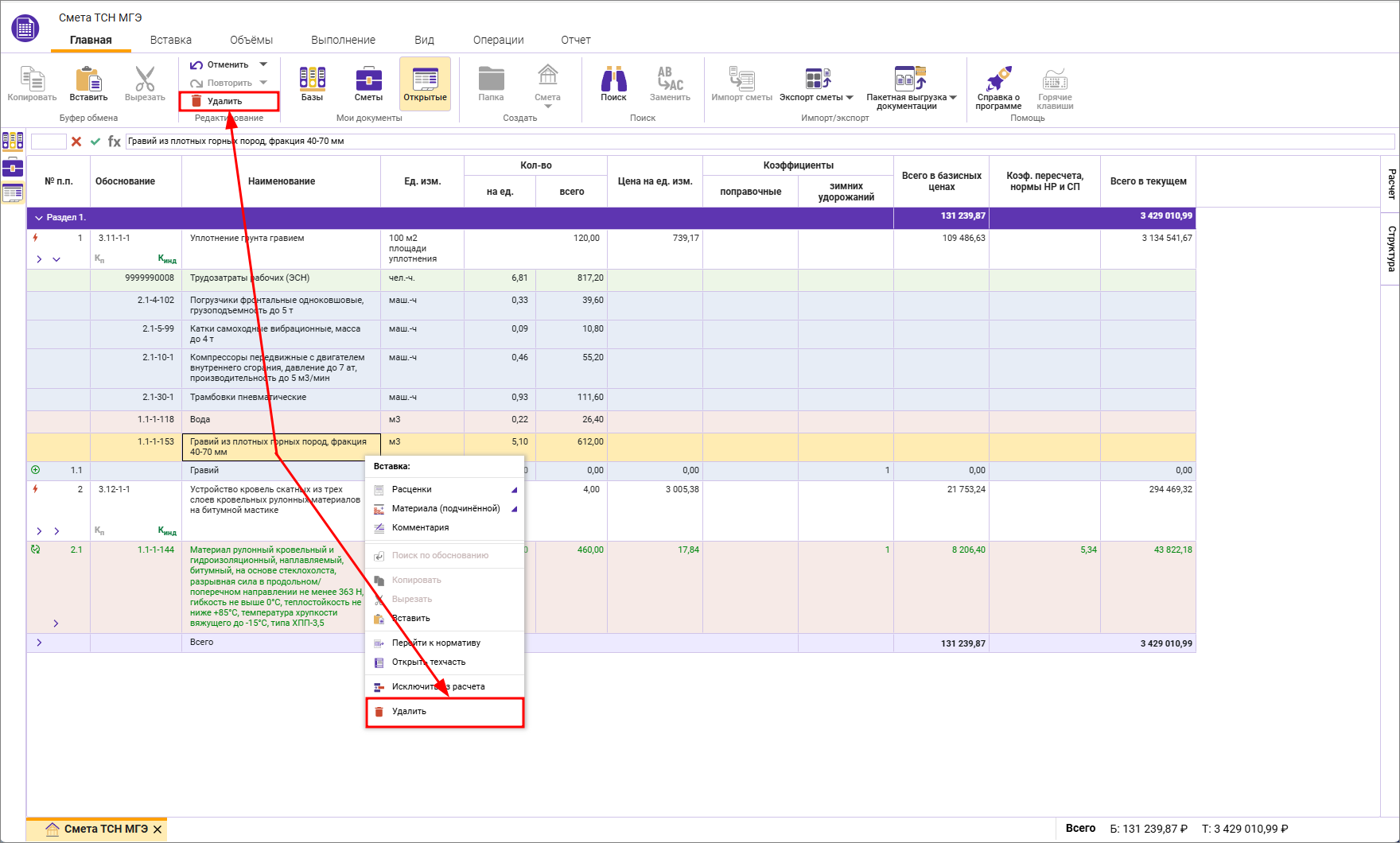Viewport: 1400px width, 843px height.
Task: Collapse the Раздел 1 section row
Action: coord(38,217)
